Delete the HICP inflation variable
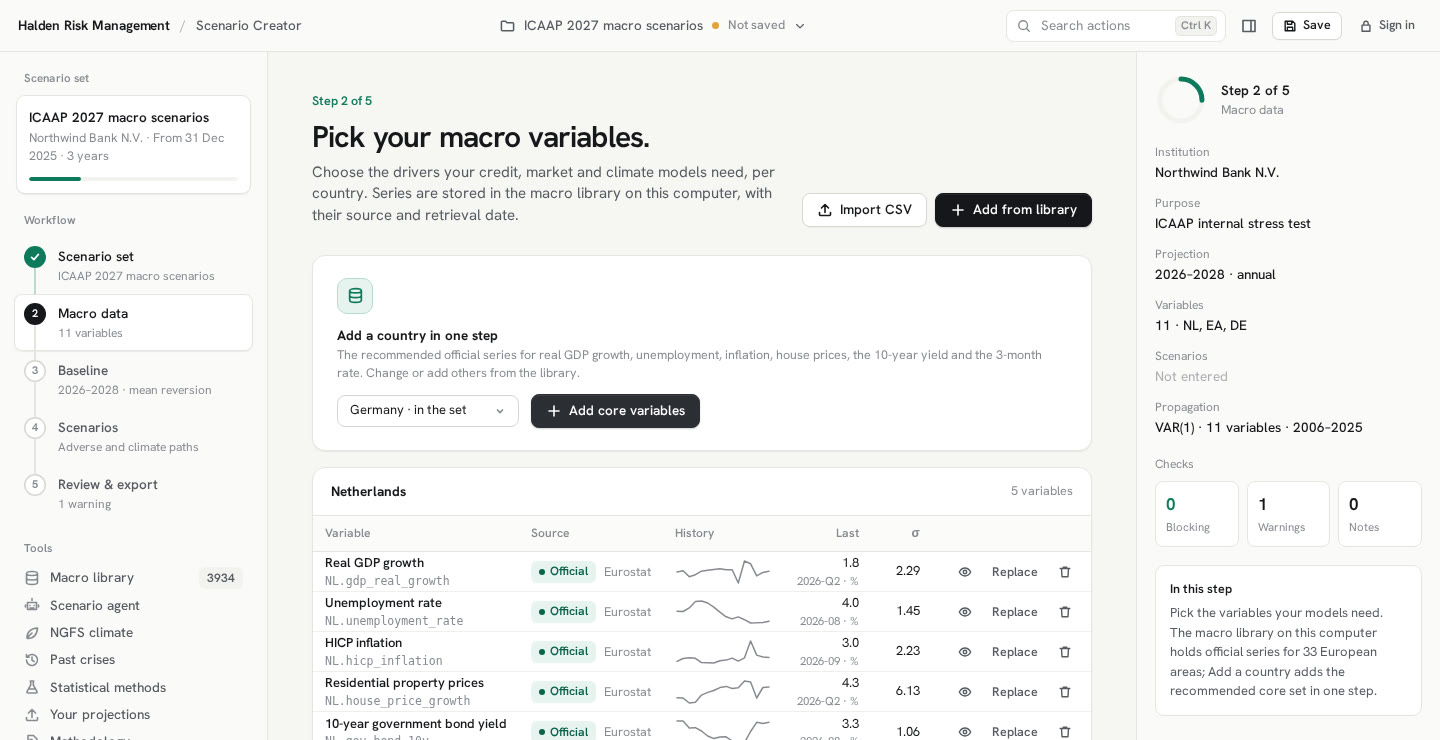The image size is (1440, 740). pyautogui.click(x=1065, y=652)
